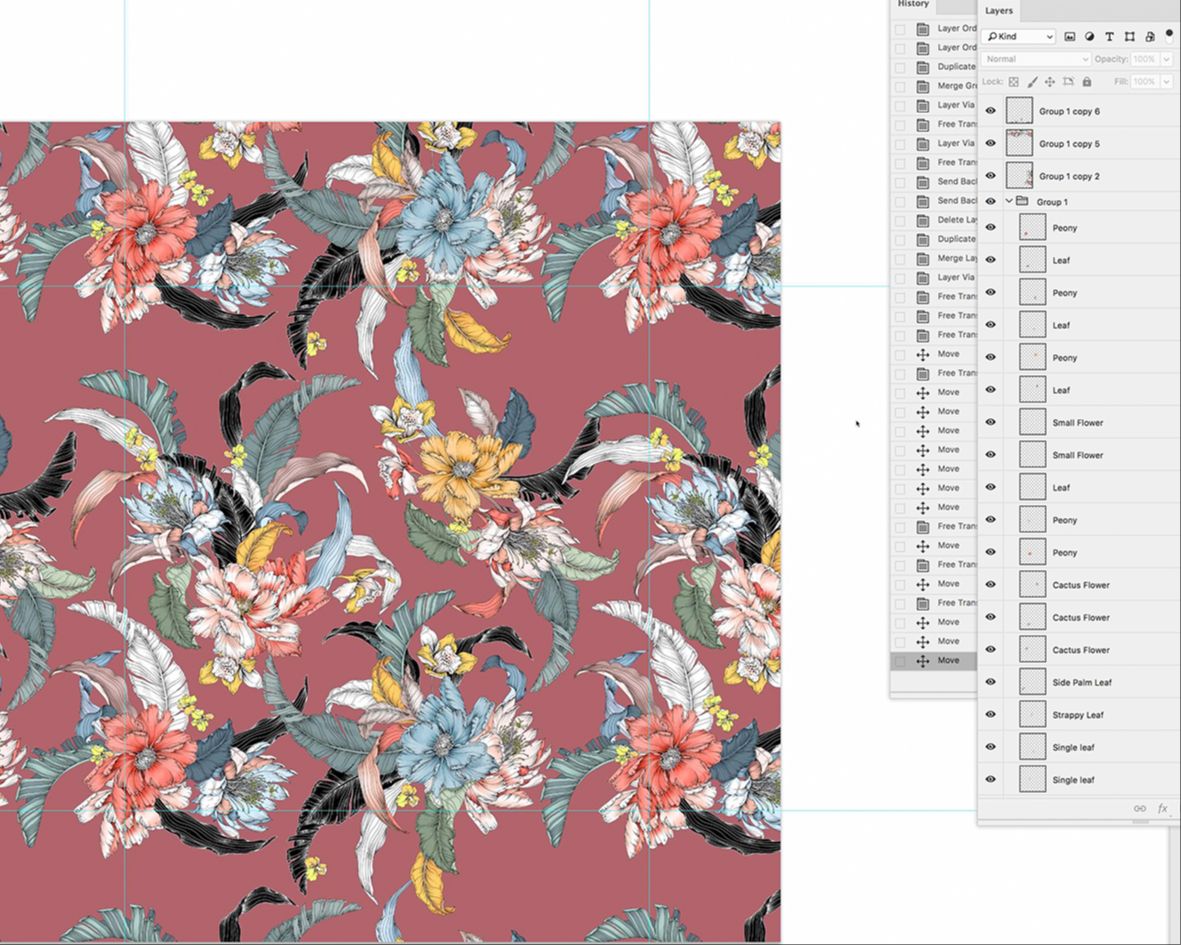The image size is (1181, 945).
Task: Set history brush source beside Merge Gr
Action: click(900, 86)
